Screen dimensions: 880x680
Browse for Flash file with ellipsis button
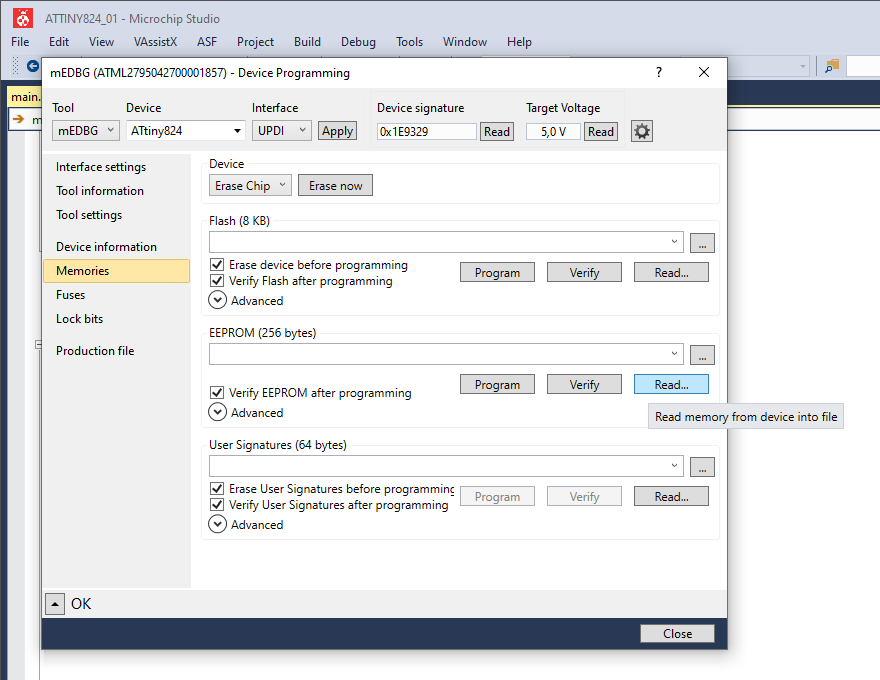[x=702, y=243]
